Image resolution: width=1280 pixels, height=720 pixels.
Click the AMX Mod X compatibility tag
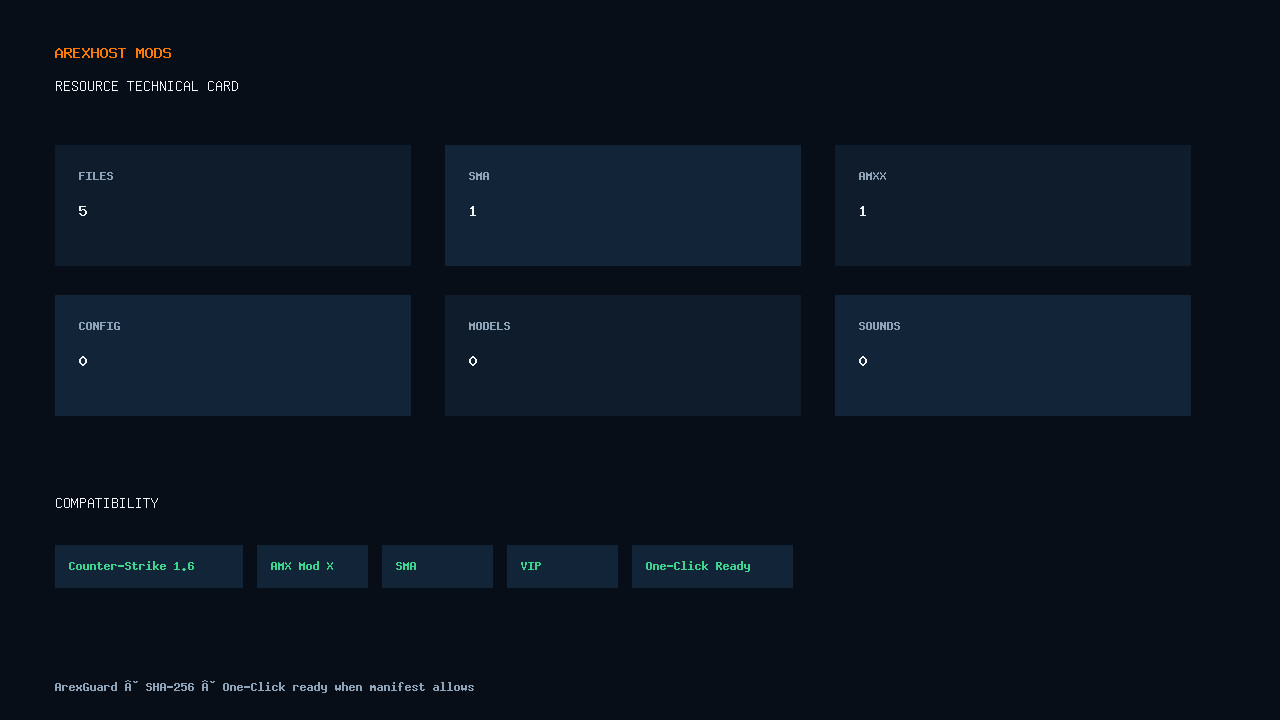(312, 566)
